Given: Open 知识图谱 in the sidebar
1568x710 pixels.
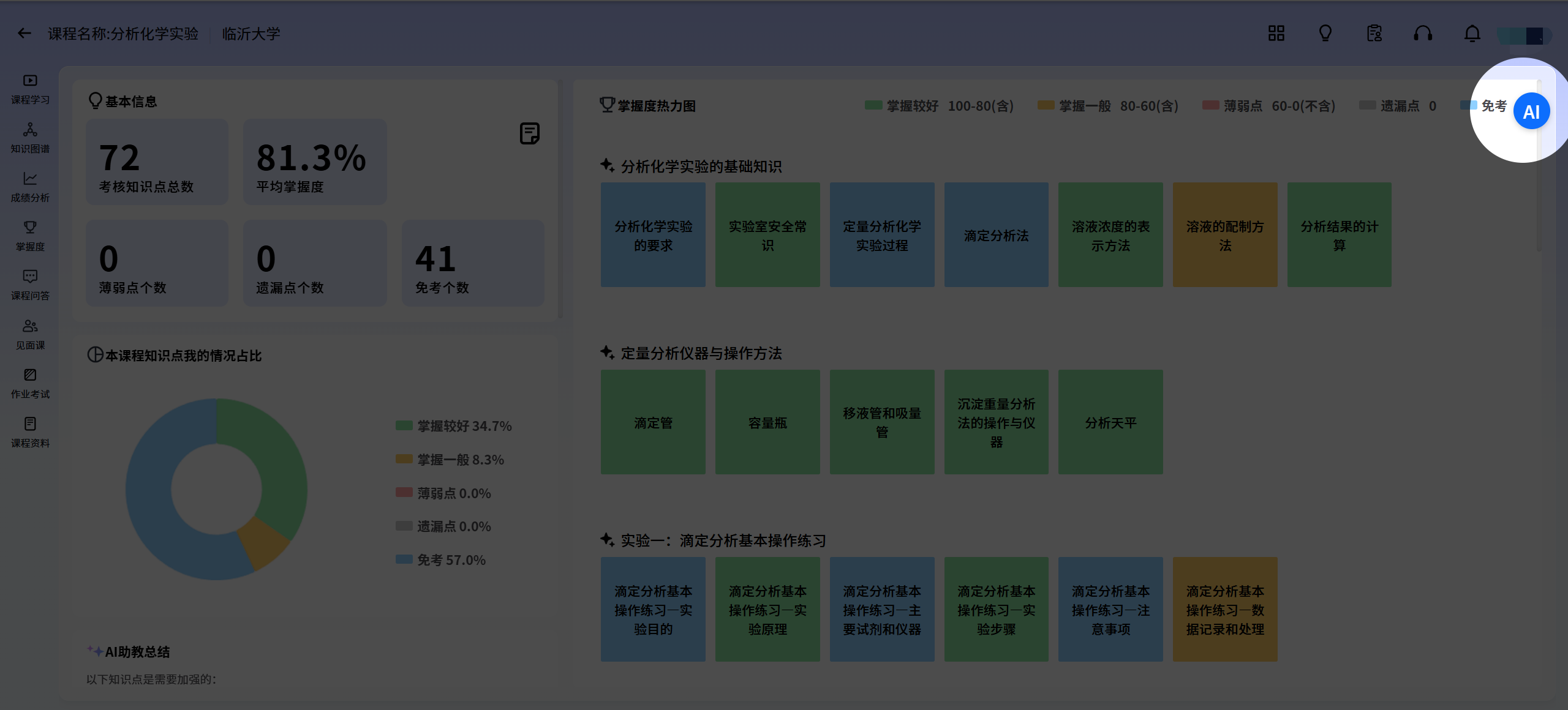Looking at the screenshot, I should point(30,138).
